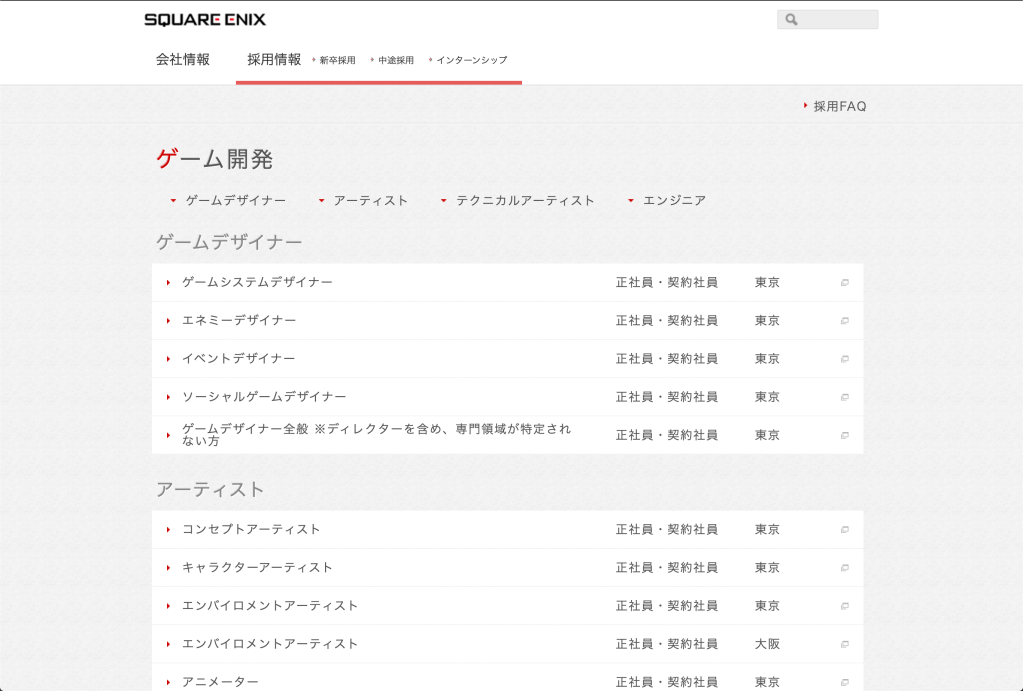Click new-window icon for キャラクターアーティスト row

(x=845, y=568)
